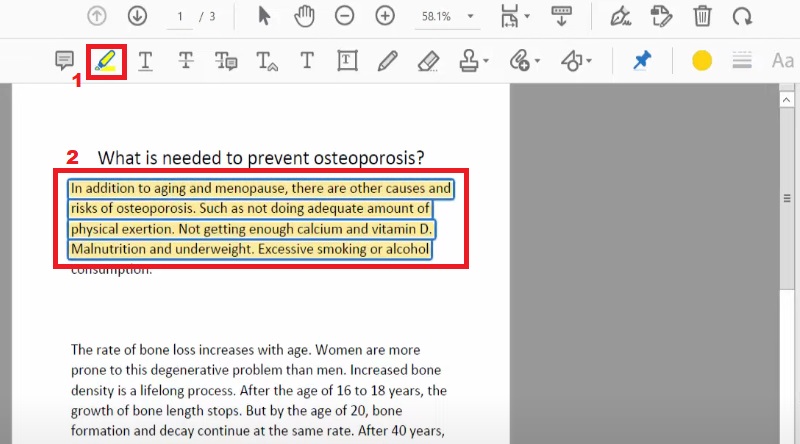Click highlighted line 'In addition to aging and menopause'
This screenshot has height=444, width=800.
tap(261, 188)
